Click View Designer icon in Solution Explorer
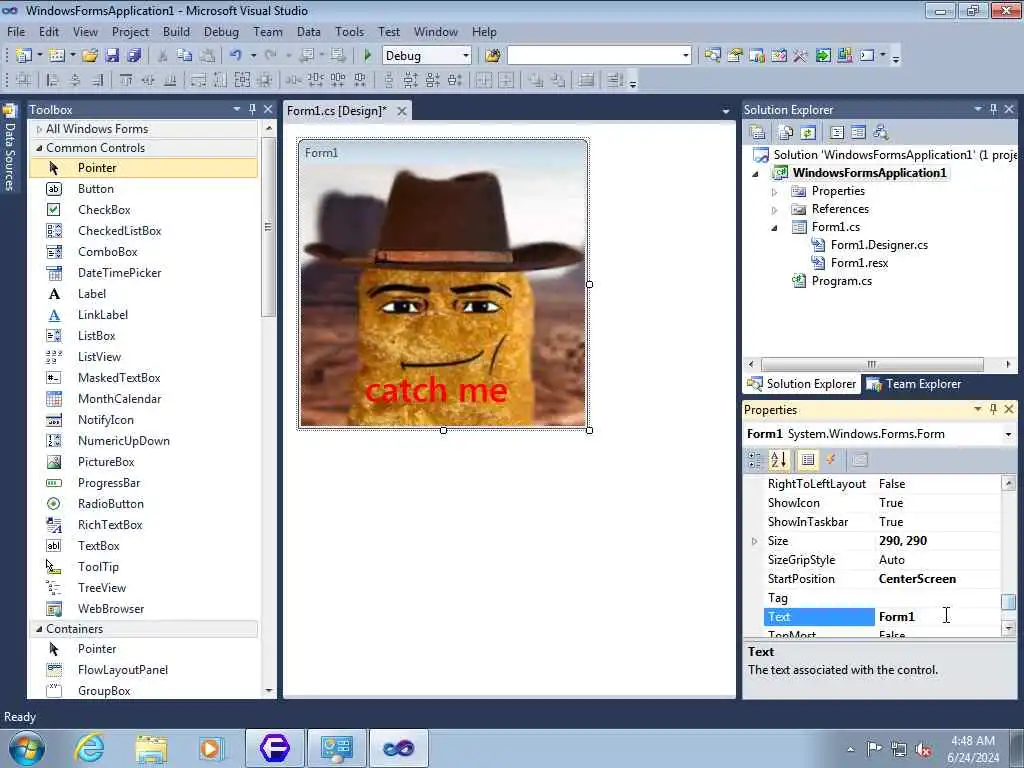The width and height of the screenshot is (1024, 768). (x=858, y=133)
